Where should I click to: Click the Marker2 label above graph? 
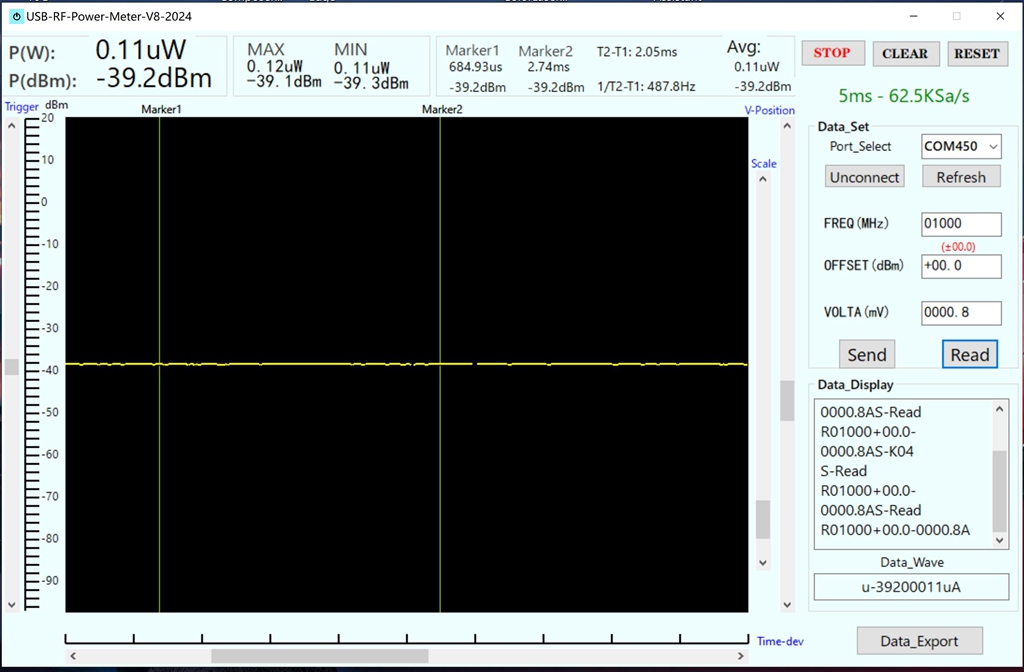(442, 109)
